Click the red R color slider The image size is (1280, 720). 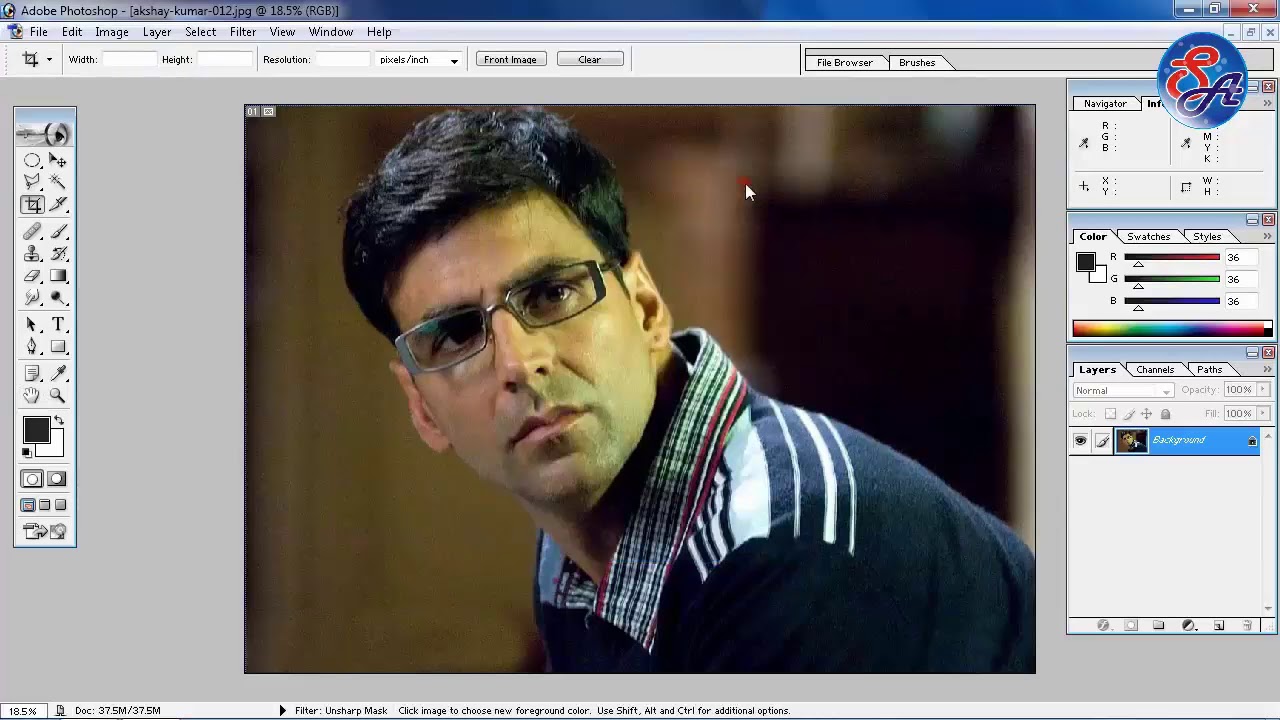pyautogui.click(x=1172, y=258)
